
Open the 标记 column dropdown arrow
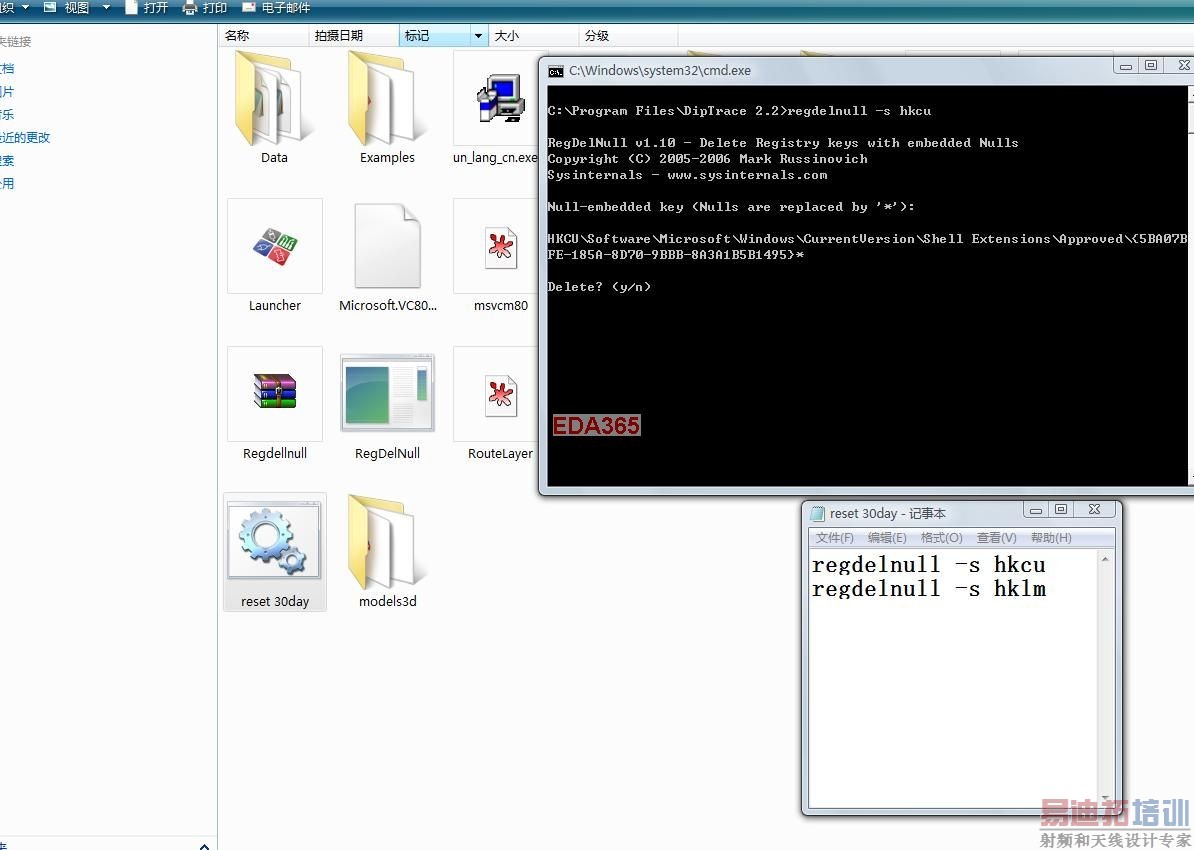click(x=478, y=35)
